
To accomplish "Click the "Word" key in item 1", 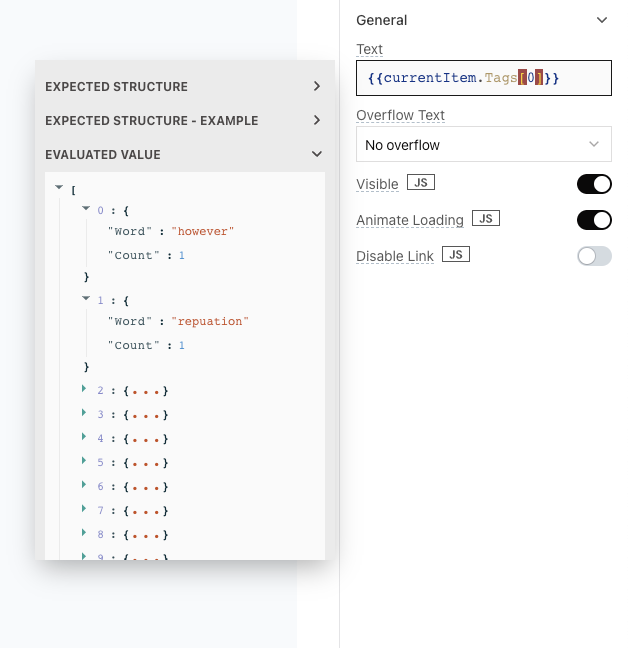I will [130, 322].
